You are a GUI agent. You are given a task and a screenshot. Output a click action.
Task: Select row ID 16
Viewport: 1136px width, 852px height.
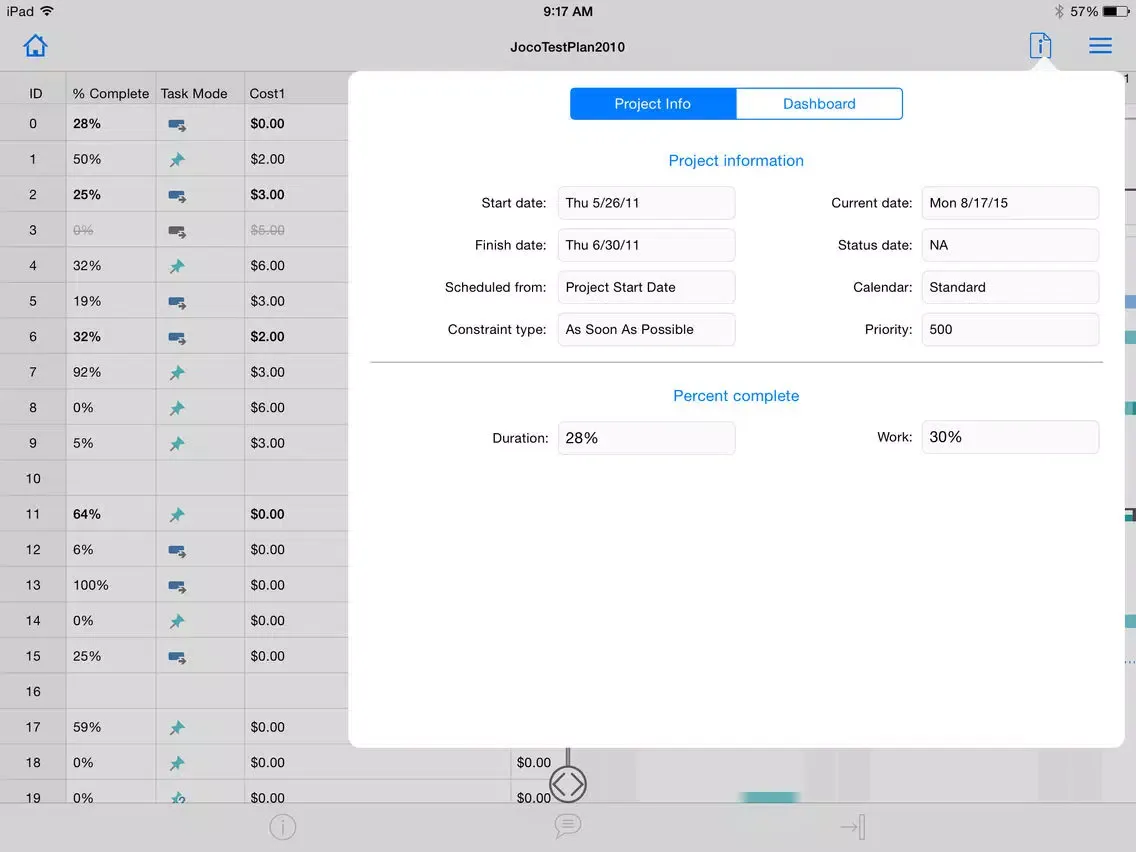33,691
